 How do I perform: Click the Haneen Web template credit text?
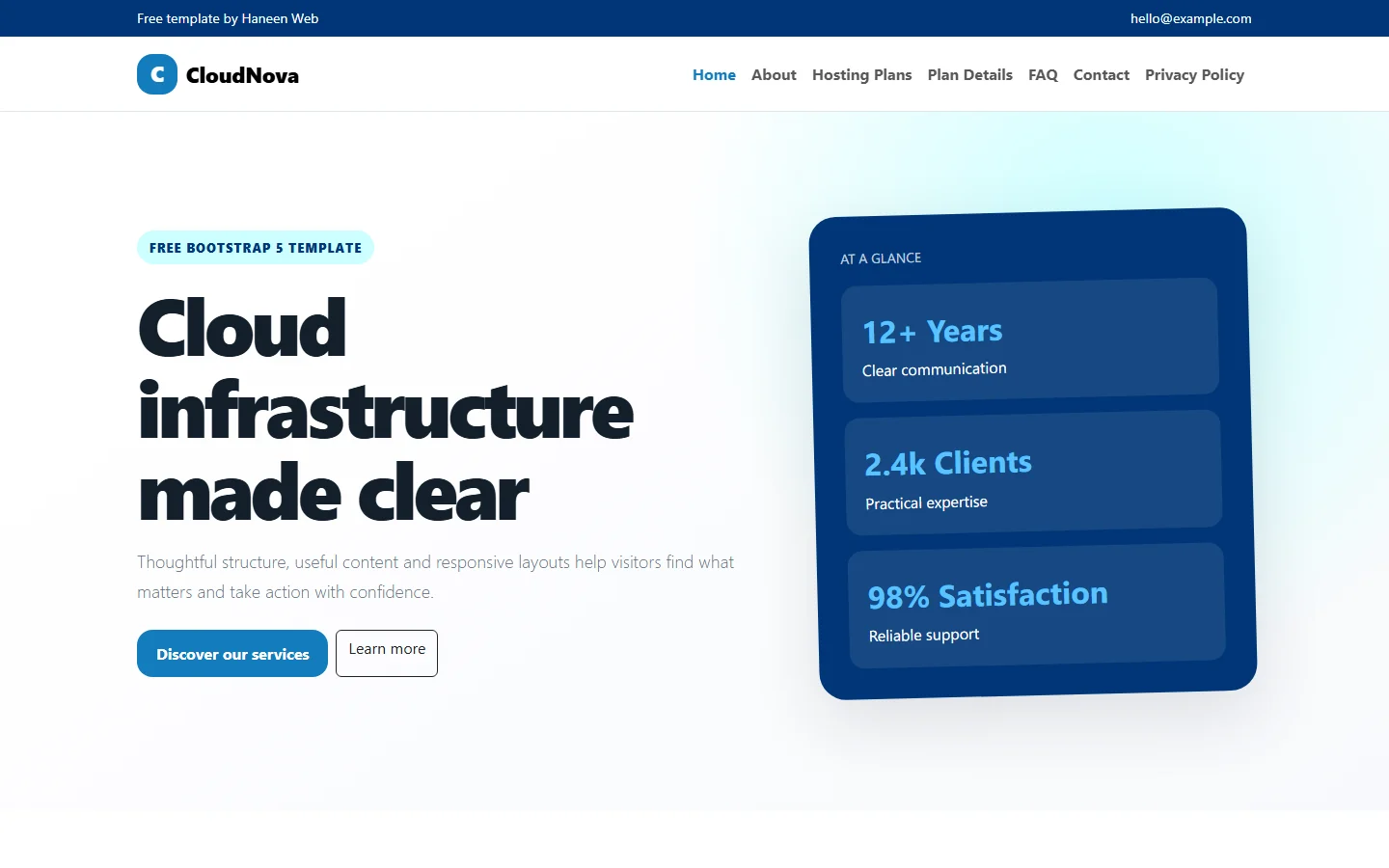228,18
